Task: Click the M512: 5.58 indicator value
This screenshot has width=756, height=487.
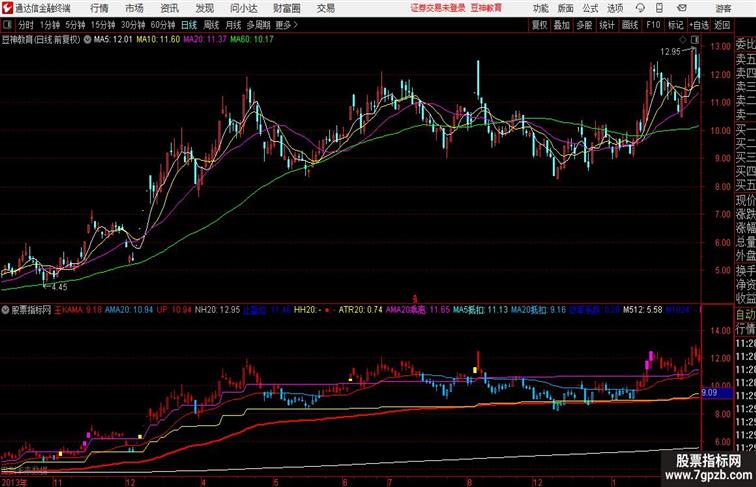Action: (x=642, y=310)
